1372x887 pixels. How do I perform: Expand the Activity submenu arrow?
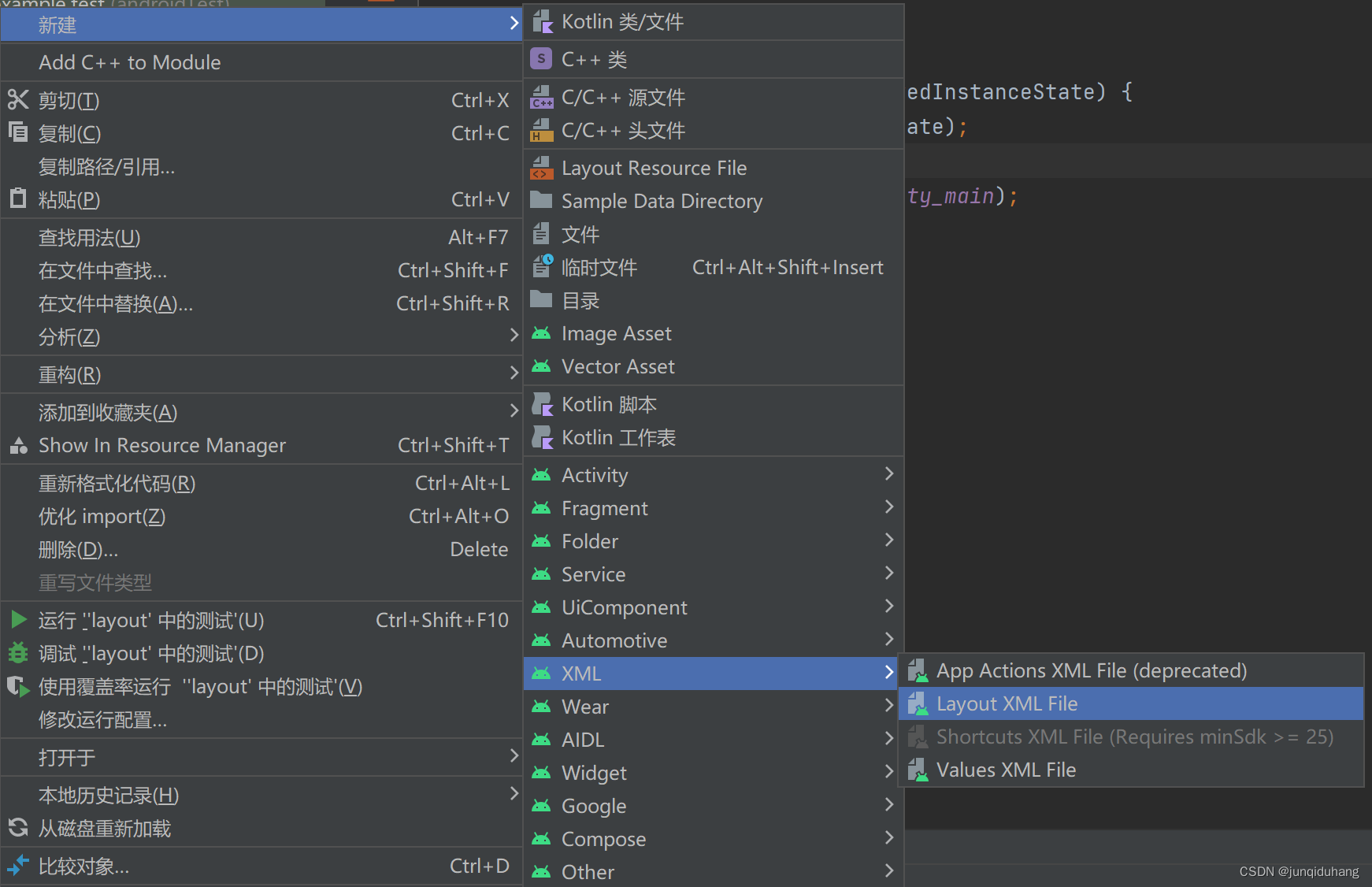click(x=889, y=473)
